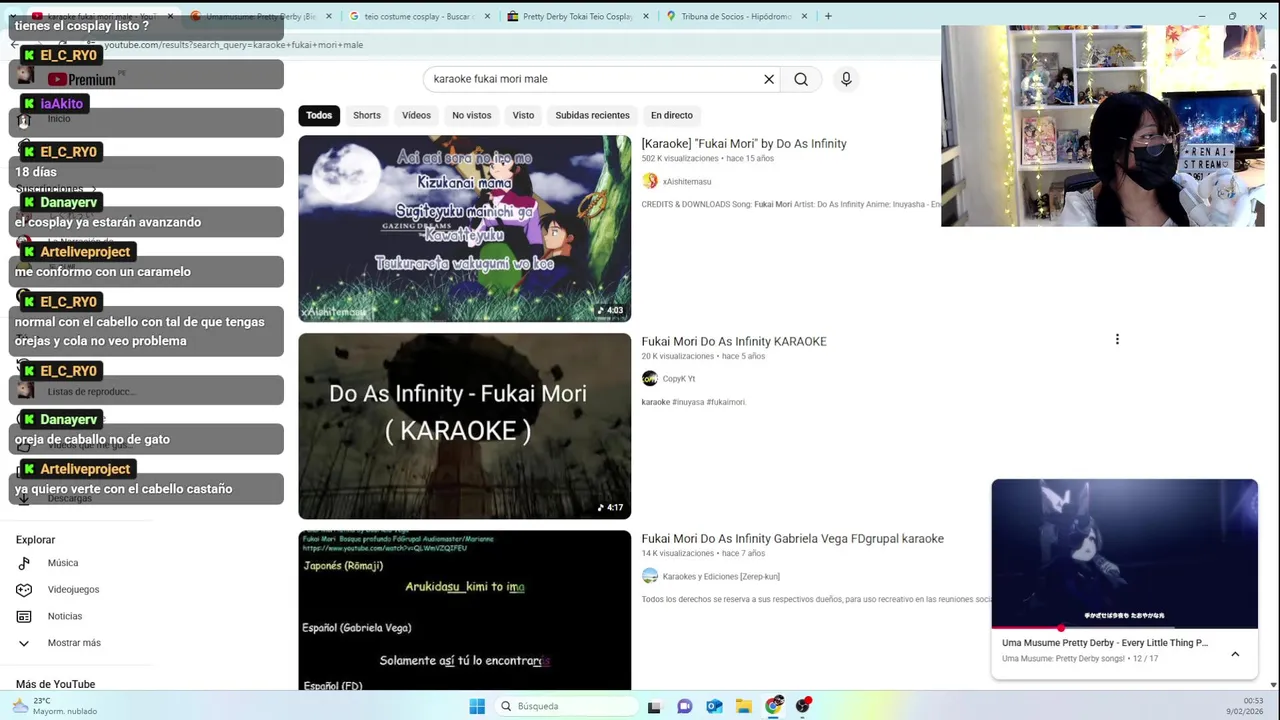The height and width of the screenshot is (720, 1280).
Task: Close the teio costume cosplay tab
Action: click(486, 16)
